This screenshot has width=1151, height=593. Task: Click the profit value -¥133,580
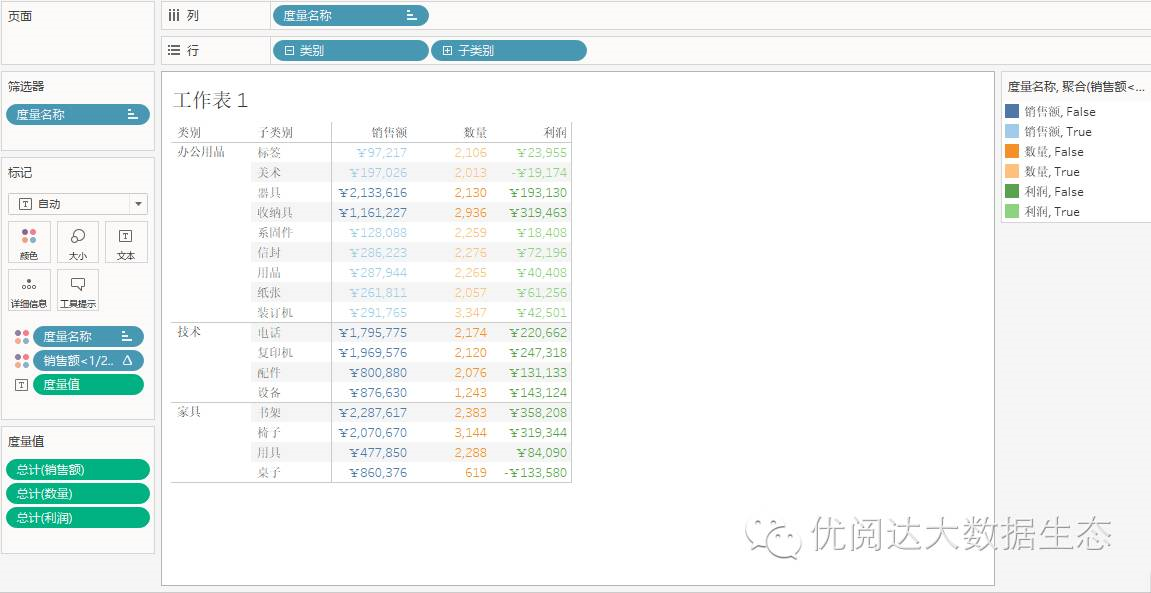click(x=535, y=473)
